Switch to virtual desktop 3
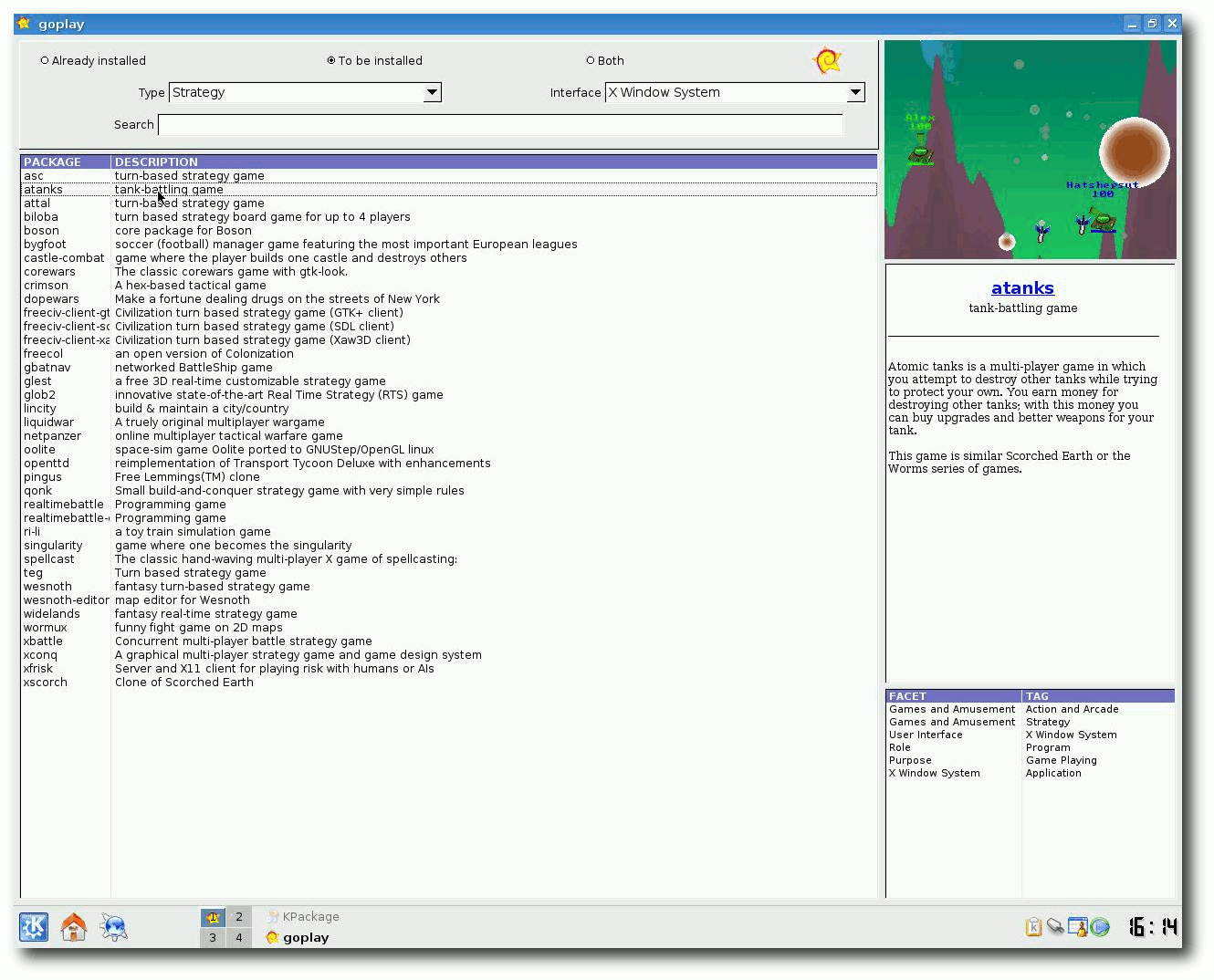Viewport: 1214px width, 980px height. coord(213,937)
